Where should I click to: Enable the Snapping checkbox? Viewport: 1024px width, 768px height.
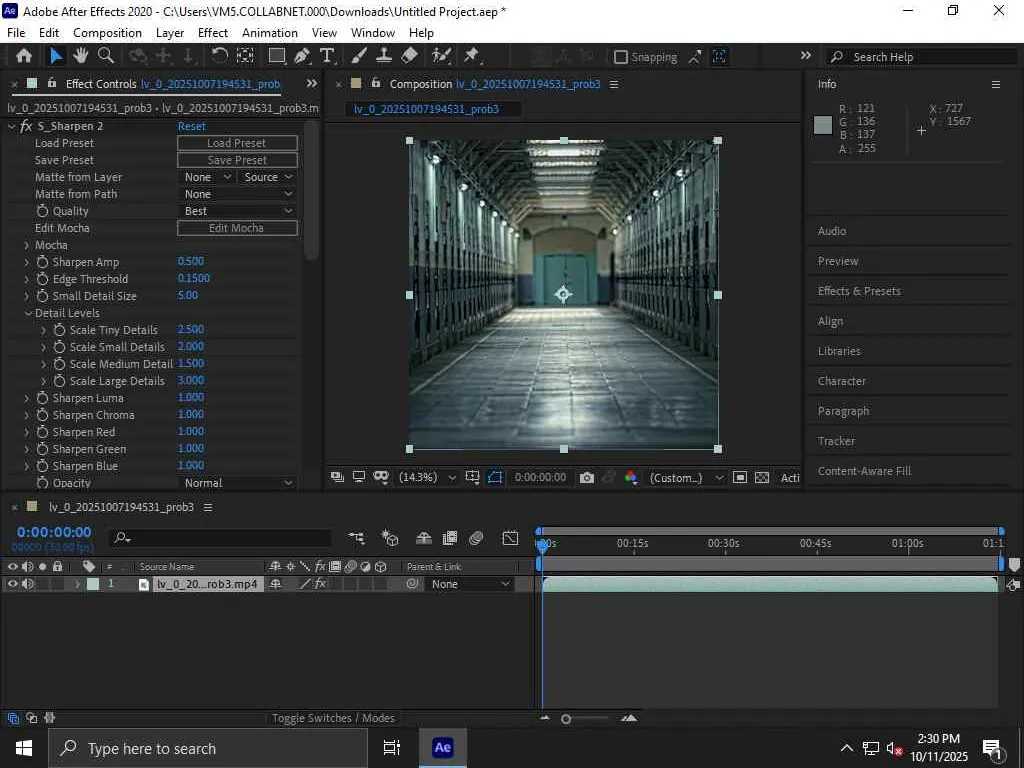(x=621, y=57)
